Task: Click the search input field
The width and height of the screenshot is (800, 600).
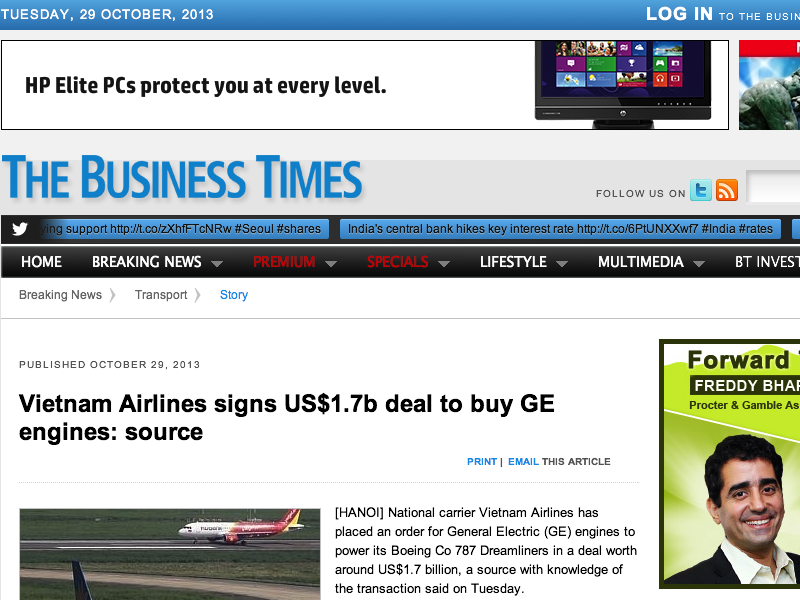Action: [773, 188]
